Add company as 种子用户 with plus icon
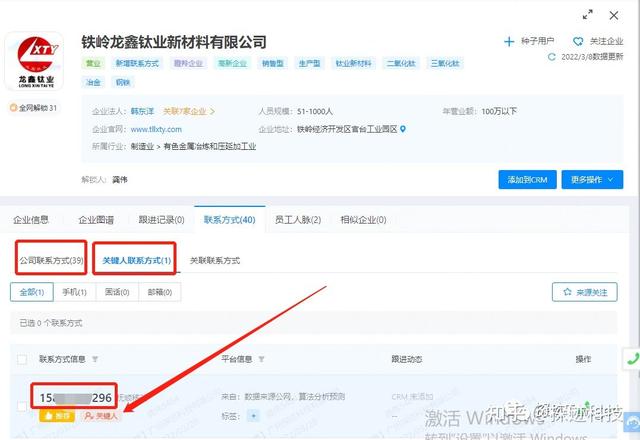Image resolution: width=640 pixels, height=440 pixels. (x=509, y=41)
